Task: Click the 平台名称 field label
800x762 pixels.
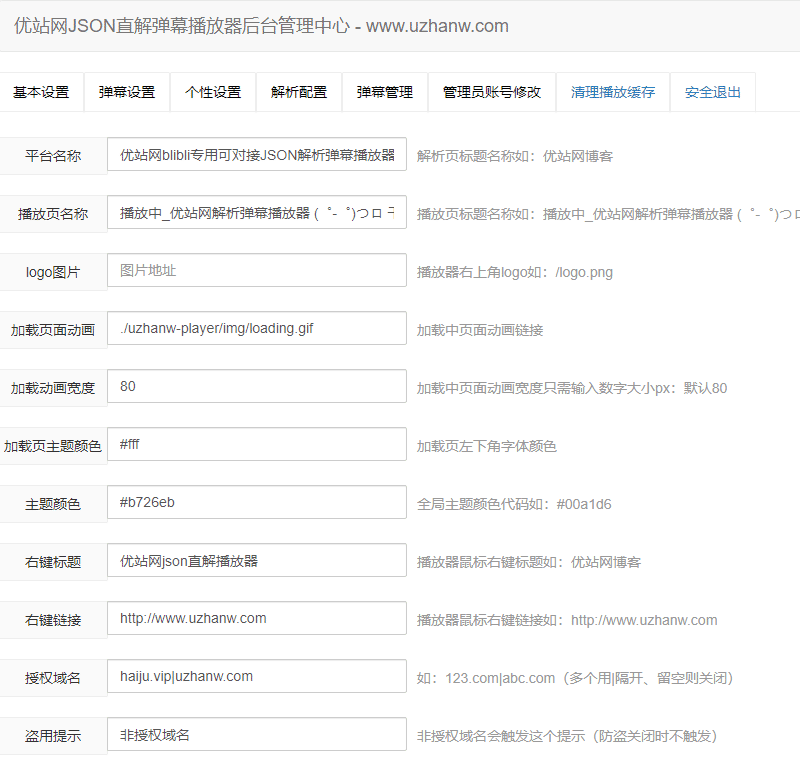Action: point(53,156)
